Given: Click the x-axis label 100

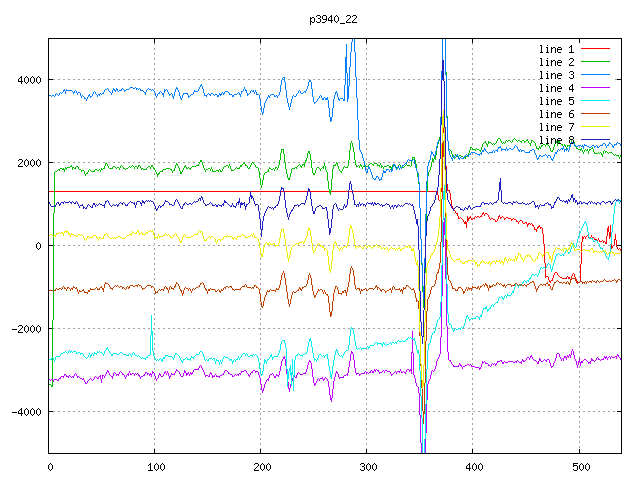Looking at the screenshot, I should (x=156, y=467).
